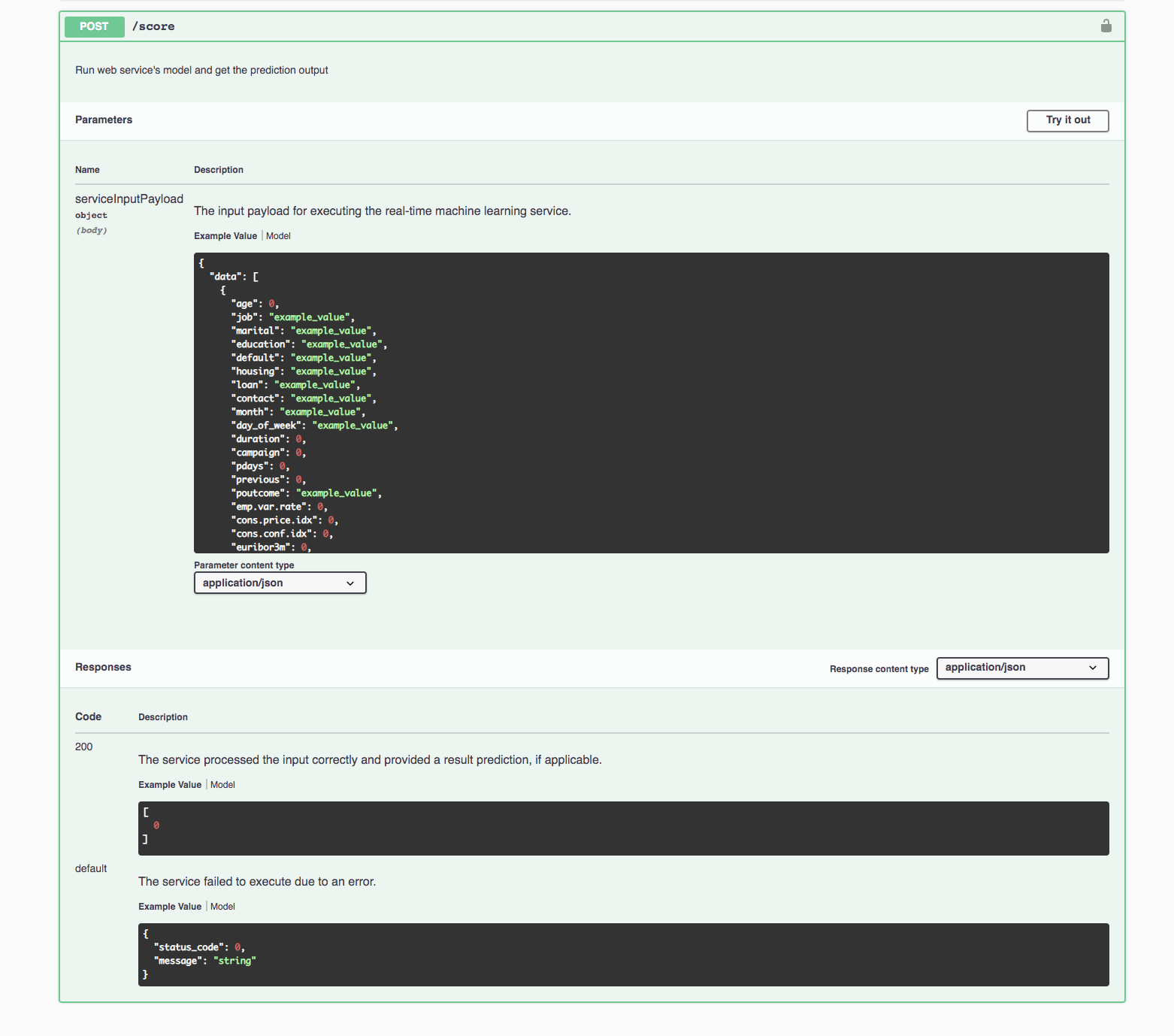Click the green POST method badge
Screen dimensions: 1174x1036
pos(94,26)
